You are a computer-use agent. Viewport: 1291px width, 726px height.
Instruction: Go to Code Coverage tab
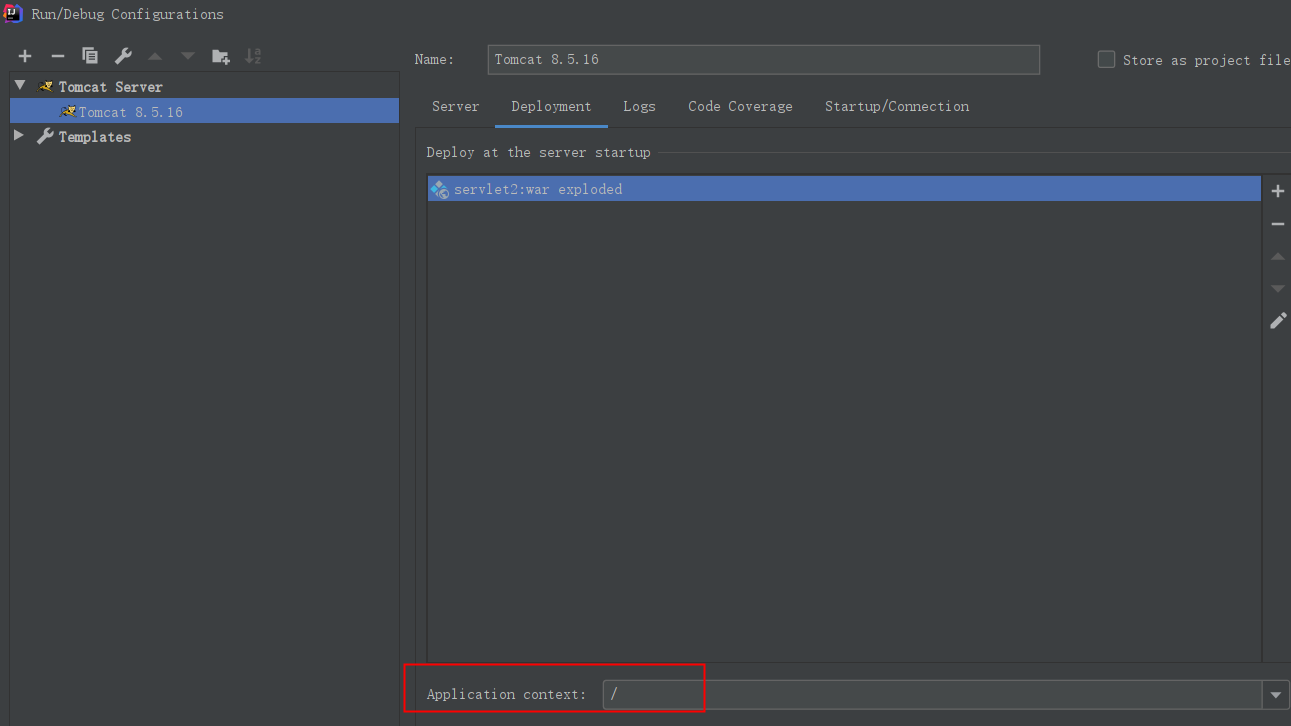[740, 106]
